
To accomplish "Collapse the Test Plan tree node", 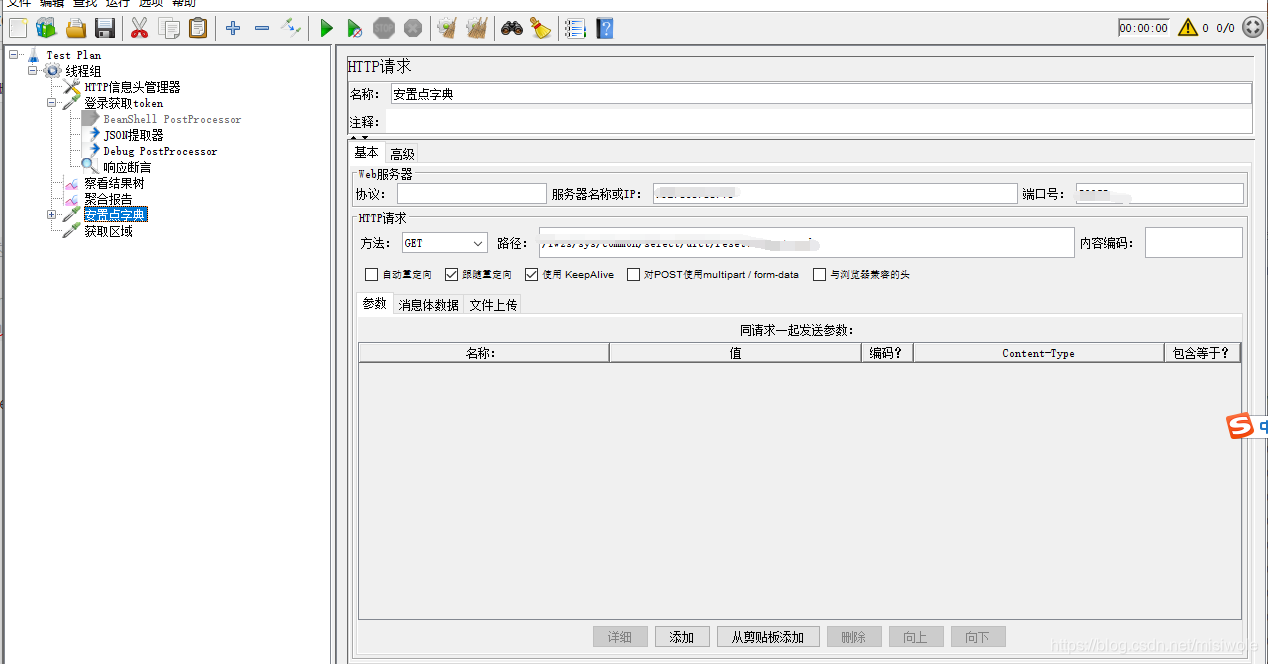I will click(13, 55).
